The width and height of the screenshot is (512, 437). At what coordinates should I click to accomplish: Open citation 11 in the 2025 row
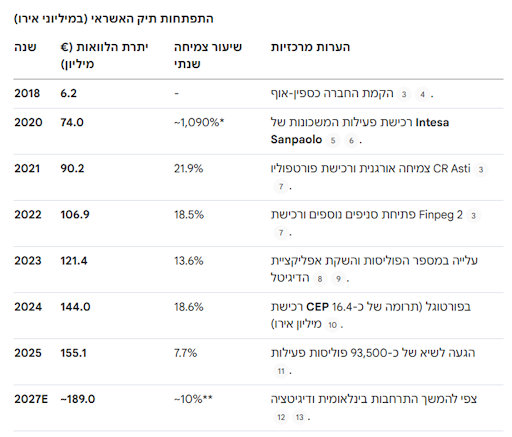[281, 371]
